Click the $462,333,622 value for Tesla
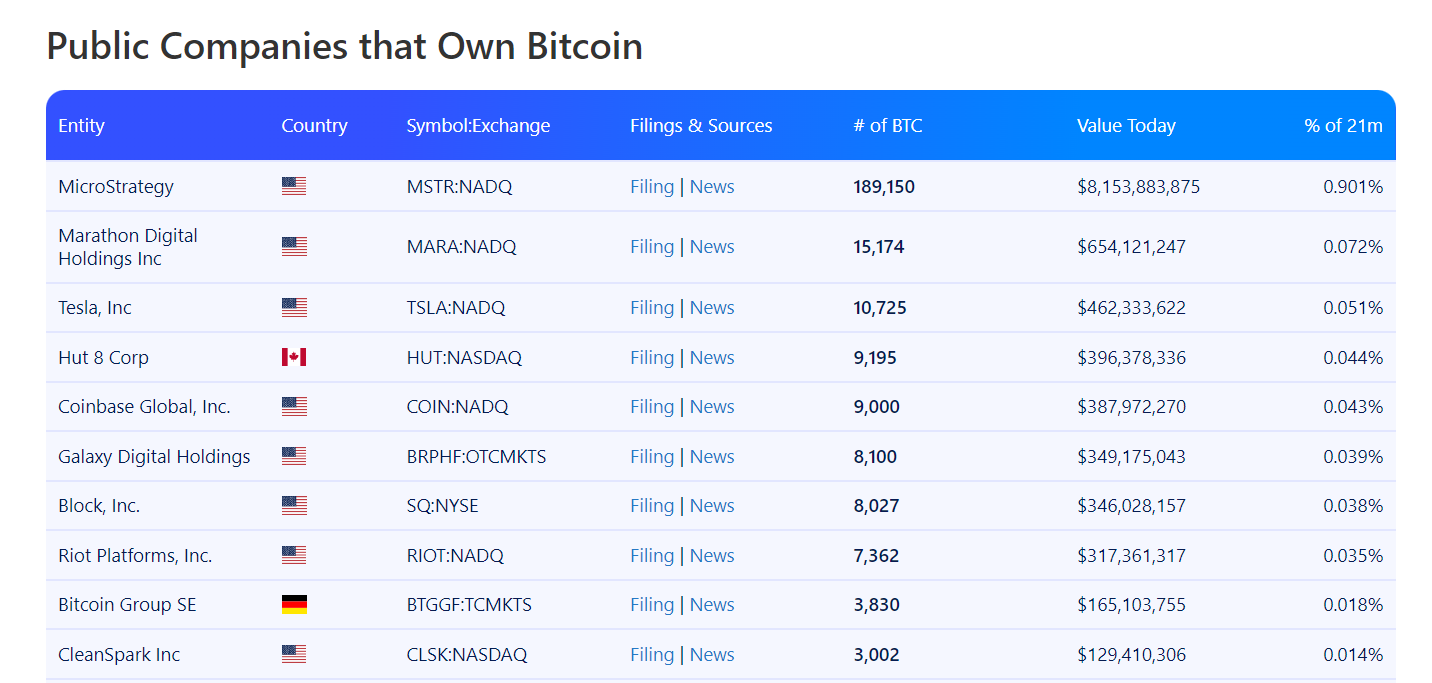The image size is (1432, 683). tap(1131, 308)
